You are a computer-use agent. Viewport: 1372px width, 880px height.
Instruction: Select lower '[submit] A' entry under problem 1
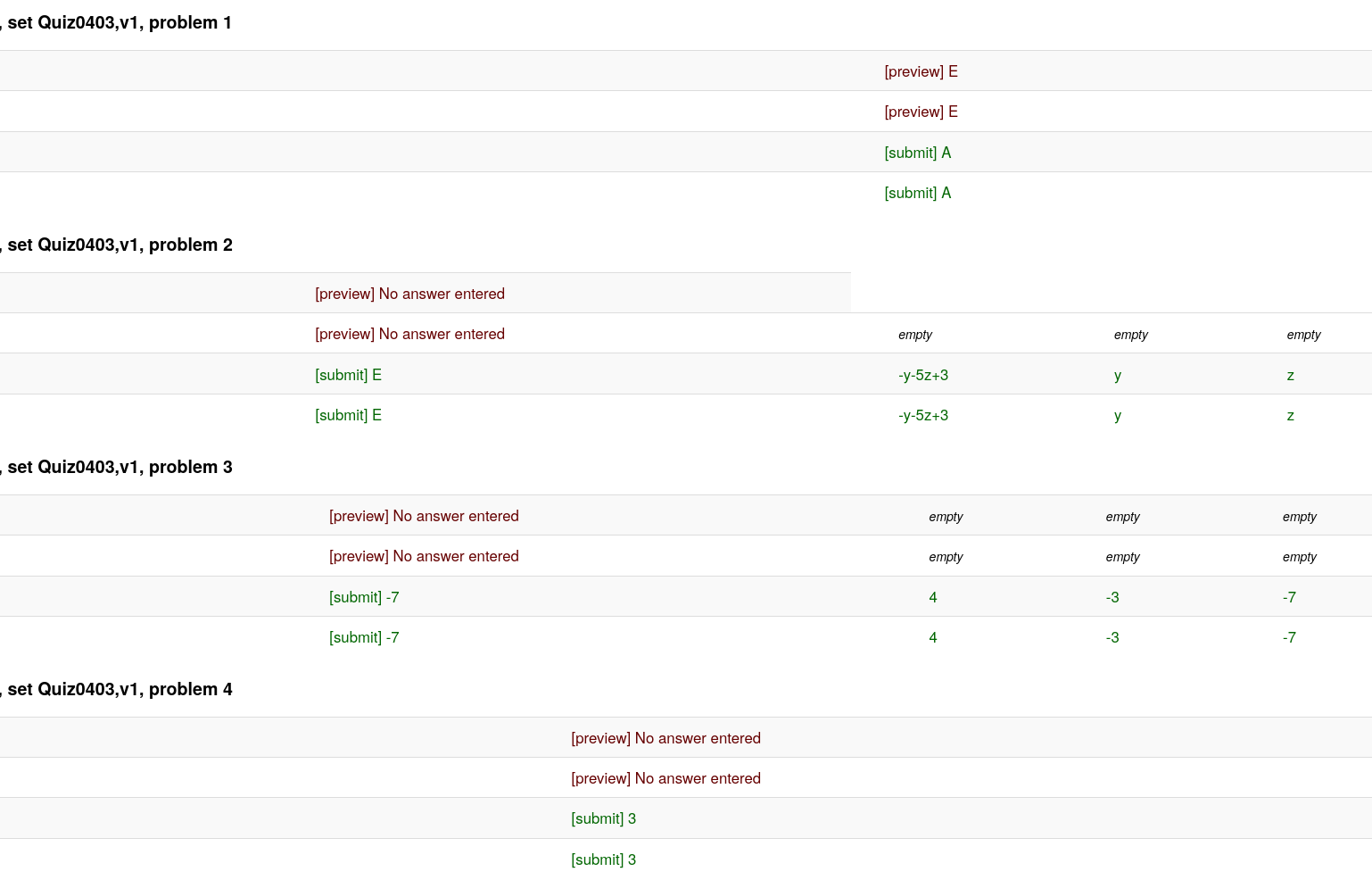click(918, 193)
